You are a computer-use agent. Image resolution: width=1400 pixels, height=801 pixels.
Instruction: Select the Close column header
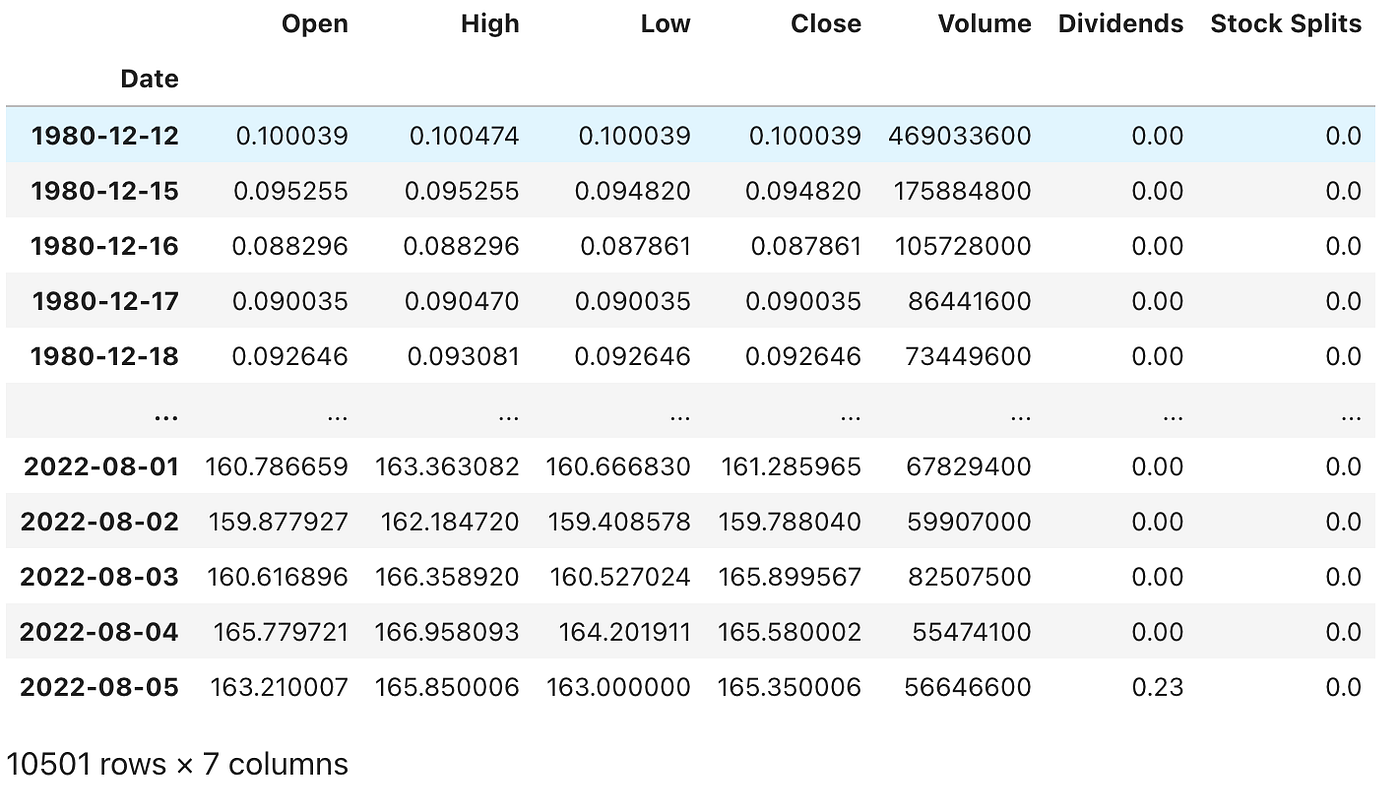826,24
